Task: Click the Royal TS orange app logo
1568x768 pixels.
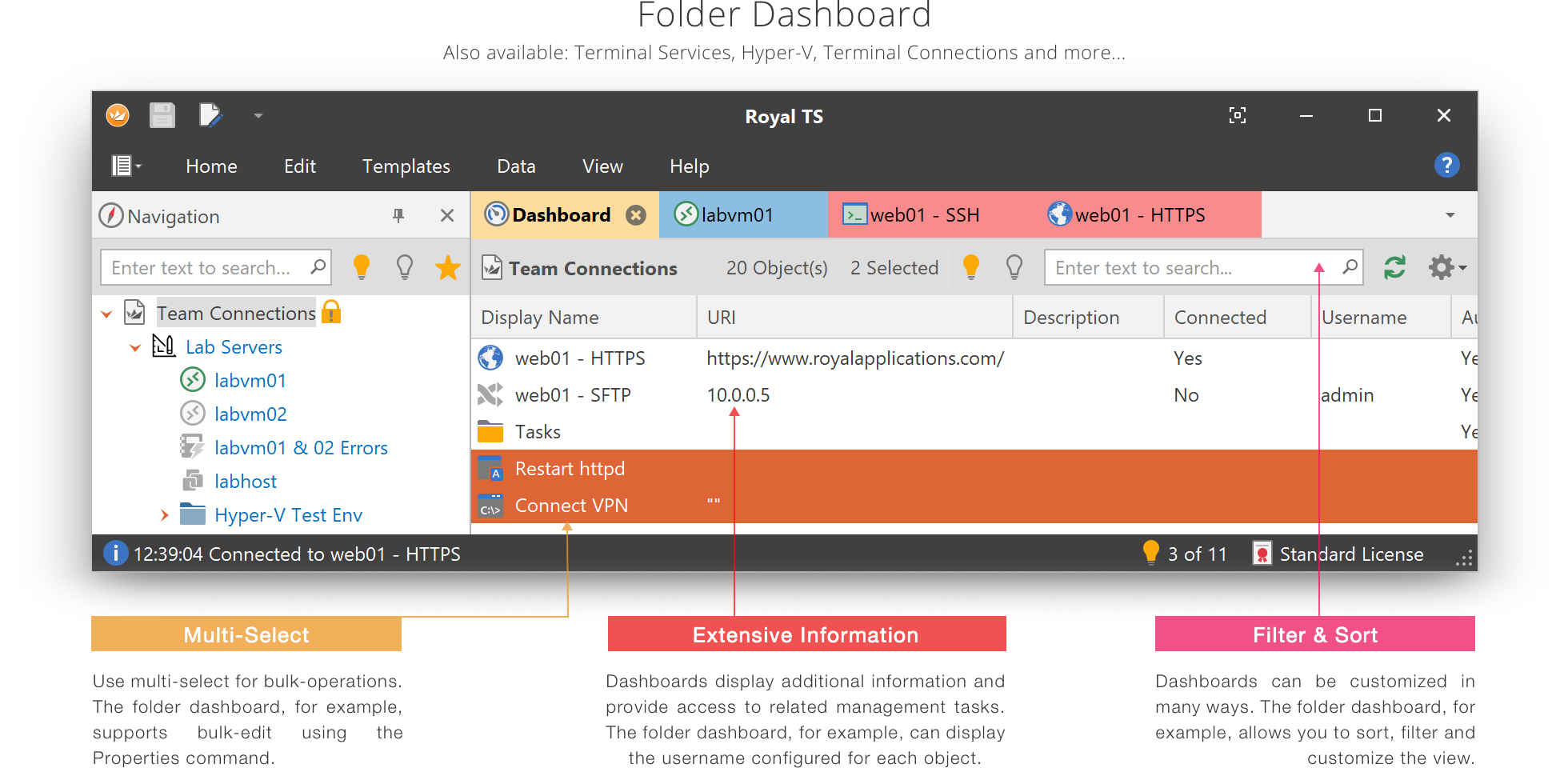Action: click(118, 116)
